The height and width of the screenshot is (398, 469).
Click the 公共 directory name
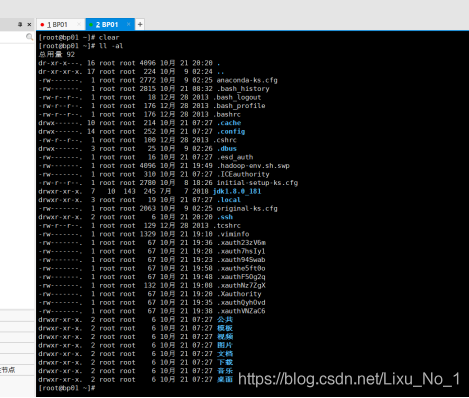[225, 320]
